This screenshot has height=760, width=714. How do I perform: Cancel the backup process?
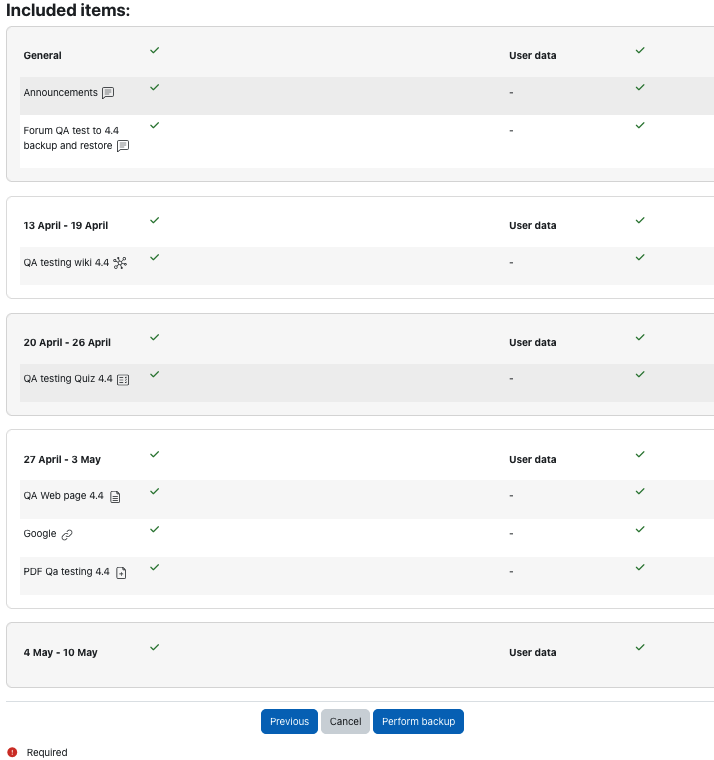pos(345,722)
